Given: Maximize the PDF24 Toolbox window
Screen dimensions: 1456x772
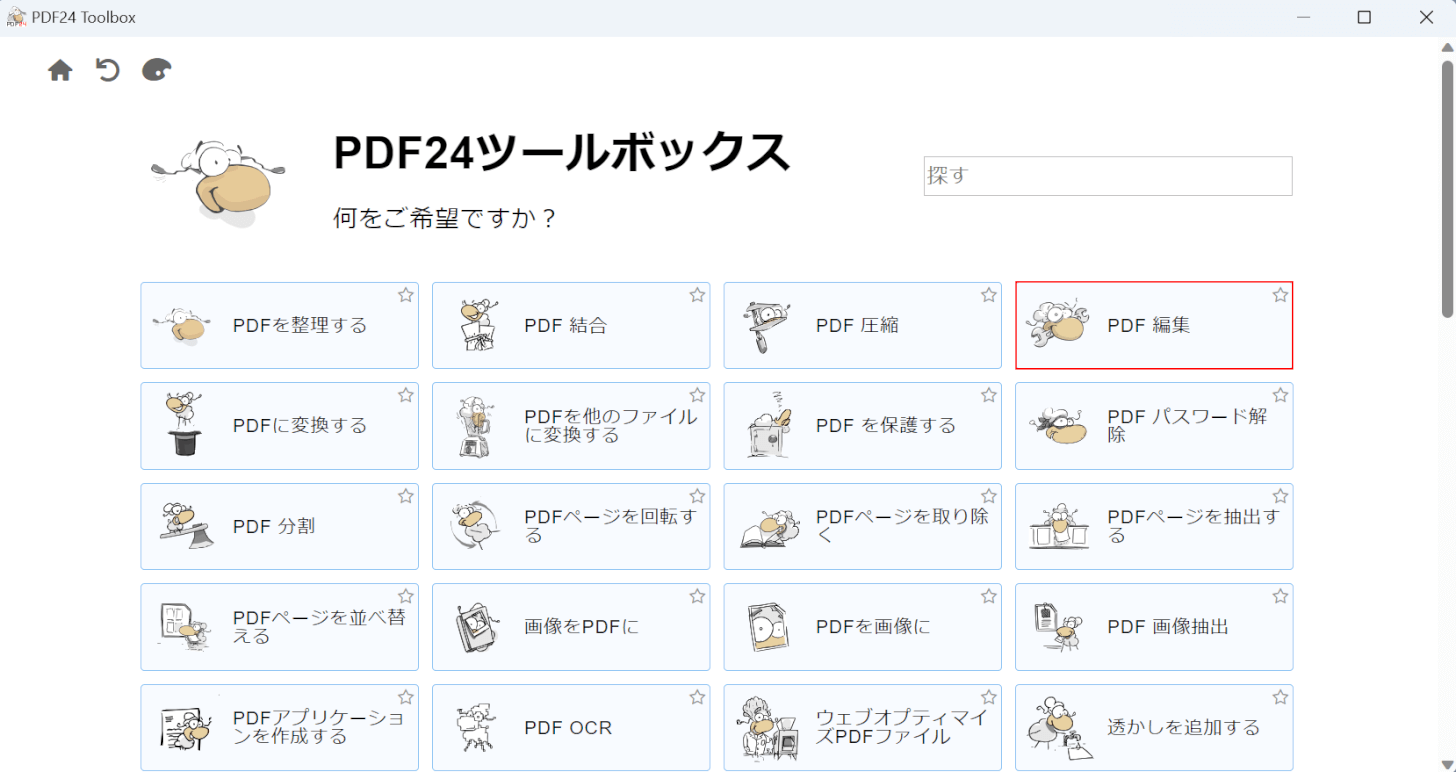Looking at the screenshot, I should tap(1364, 17).
